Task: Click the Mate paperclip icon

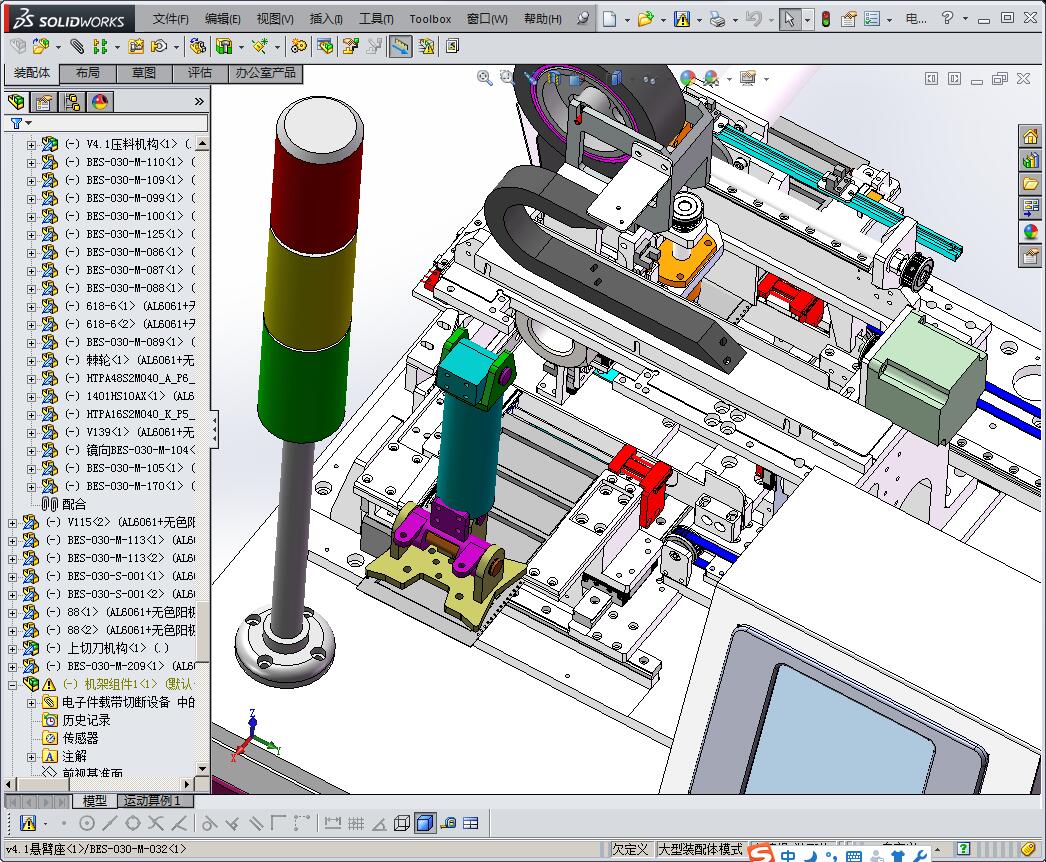Action: 77,46
